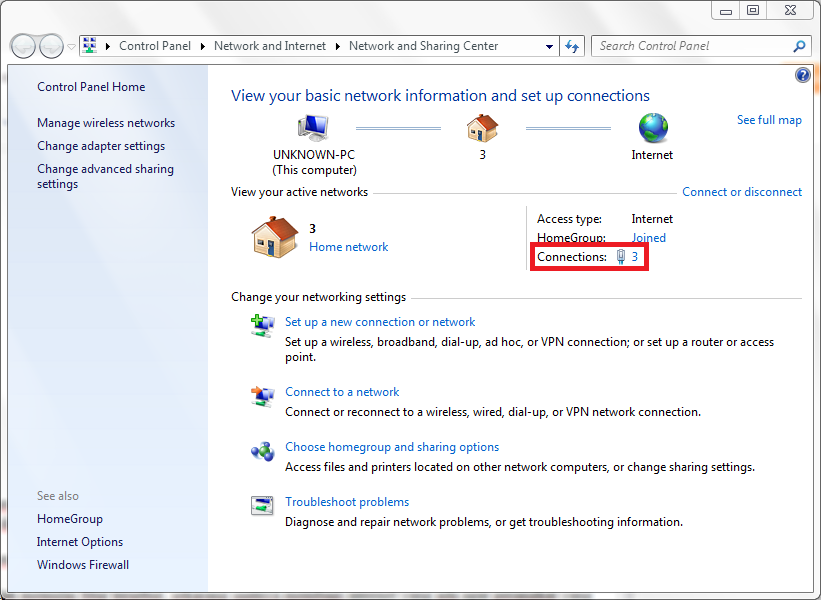Select Control Panel breadcrumb

154,46
